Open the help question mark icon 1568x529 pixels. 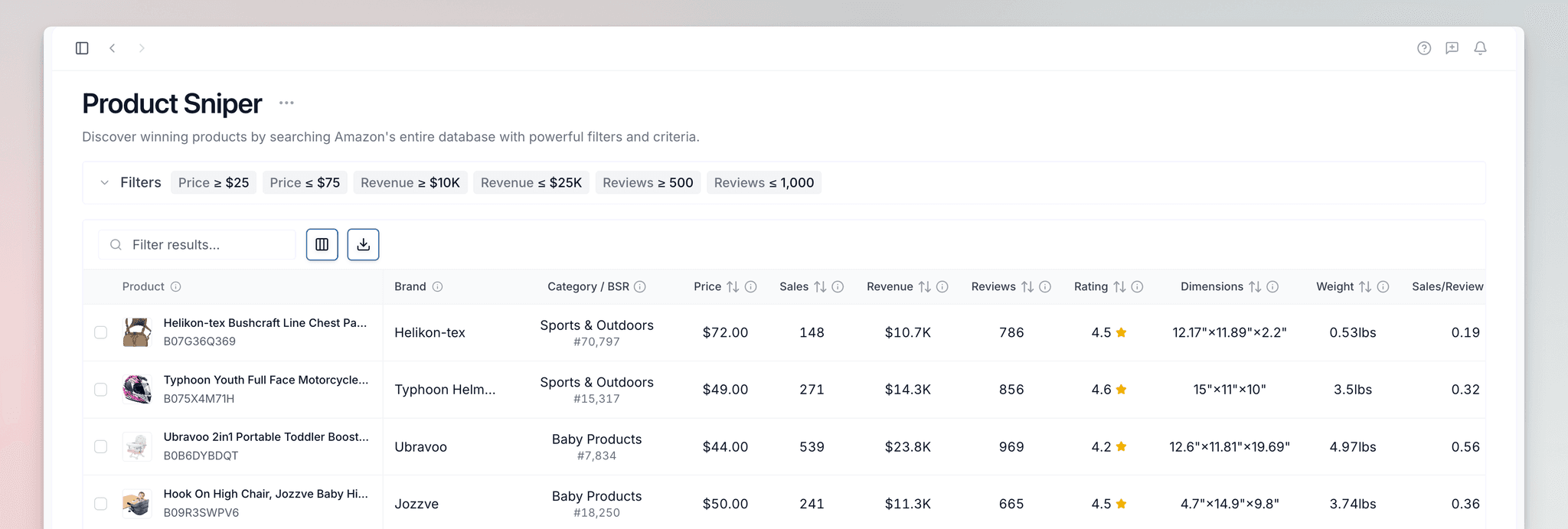pyautogui.click(x=1424, y=48)
